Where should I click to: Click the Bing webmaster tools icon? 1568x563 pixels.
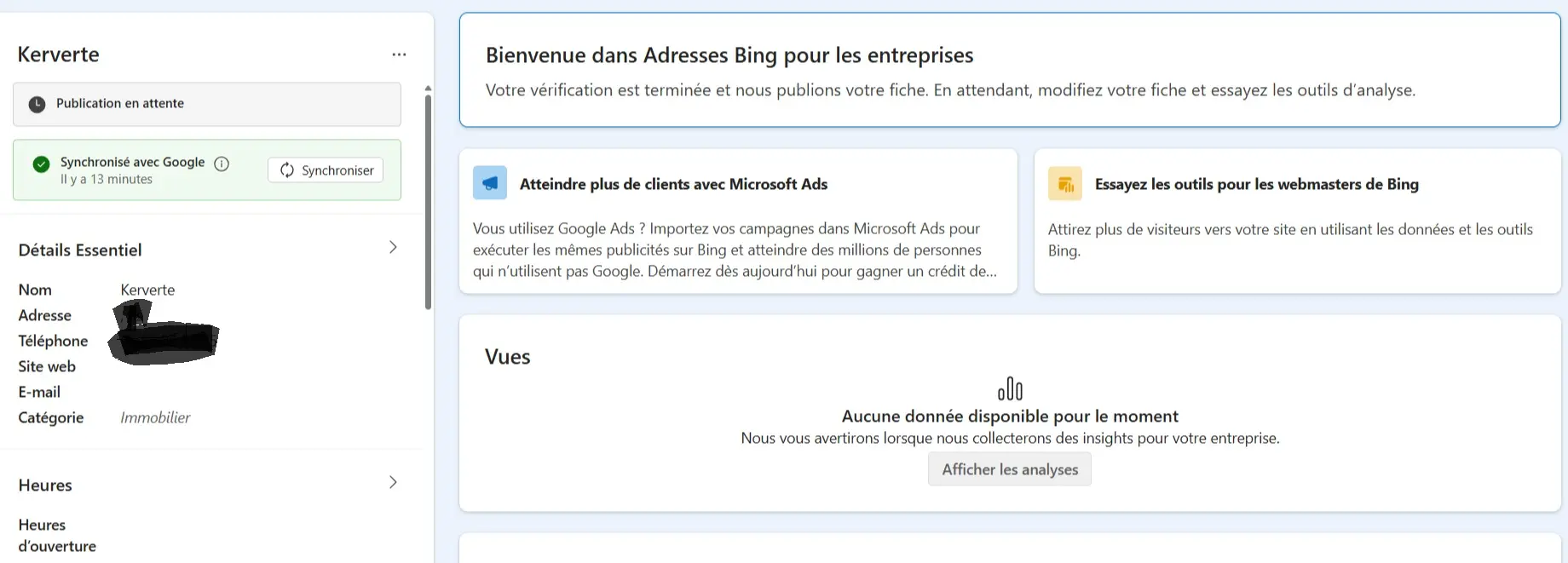coord(1064,182)
